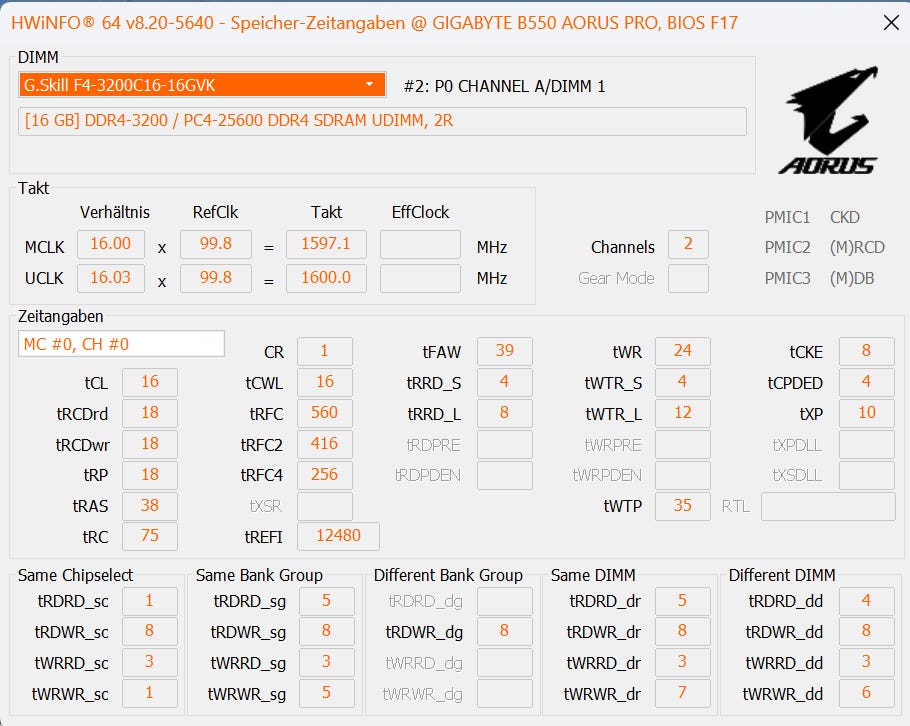This screenshot has width=910, height=726.
Task: Click the tRDRD_sc value field
Action: coord(150,601)
